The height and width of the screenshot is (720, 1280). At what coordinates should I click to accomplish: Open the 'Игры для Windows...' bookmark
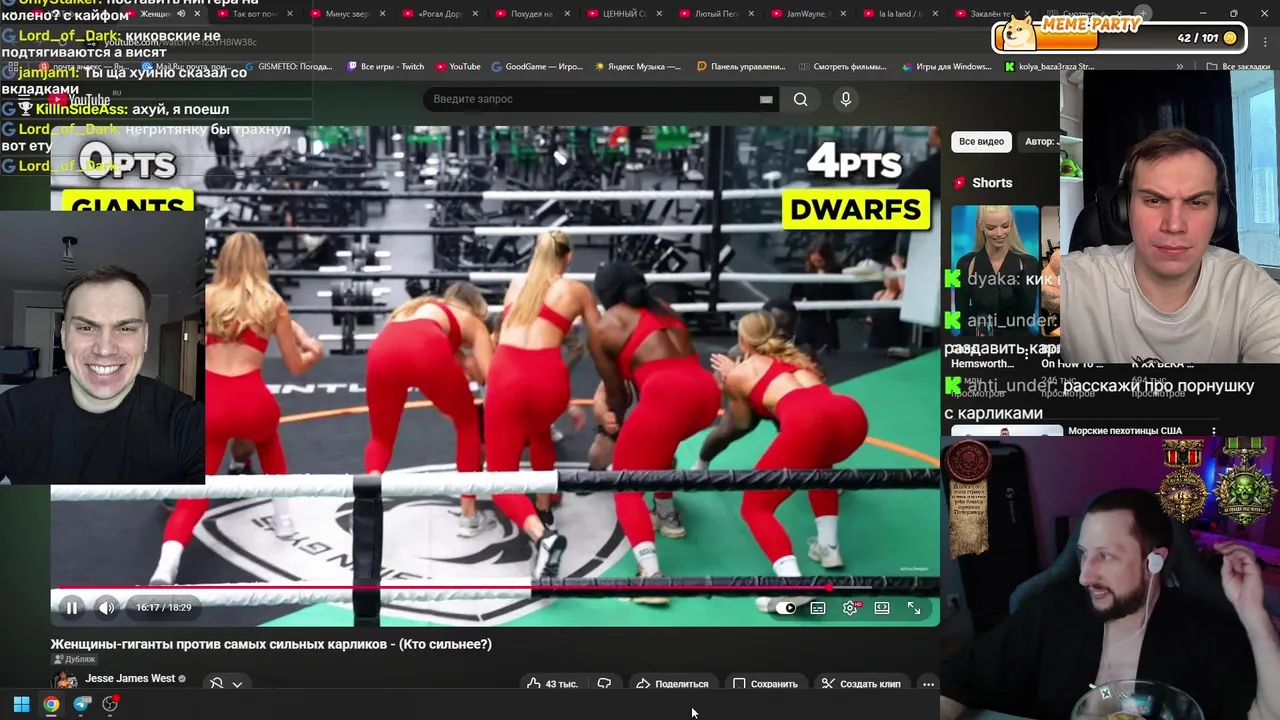click(x=946, y=67)
